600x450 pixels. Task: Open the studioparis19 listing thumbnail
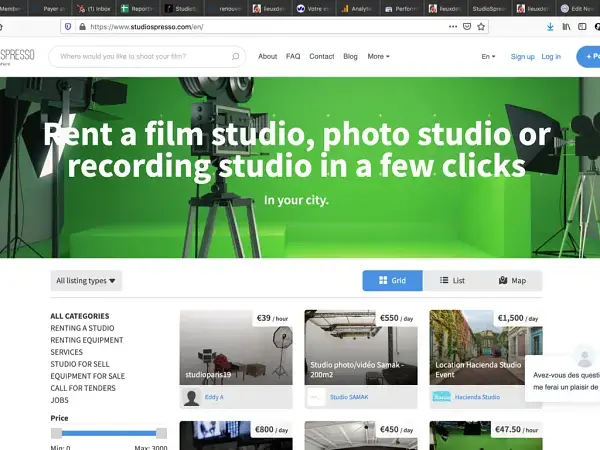236,347
